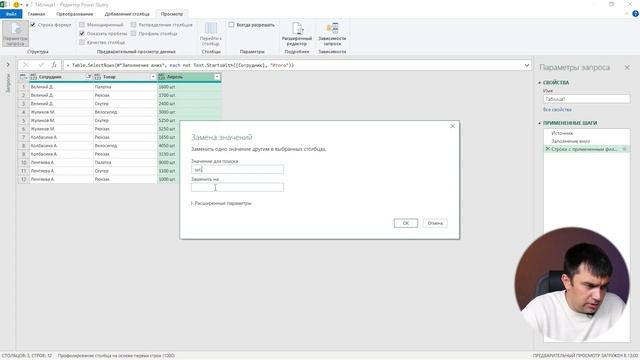Toggle the Моноширинный checkbox
The height and width of the screenshot is (360, 640).
pyautogui.click(x=82, y=25)
